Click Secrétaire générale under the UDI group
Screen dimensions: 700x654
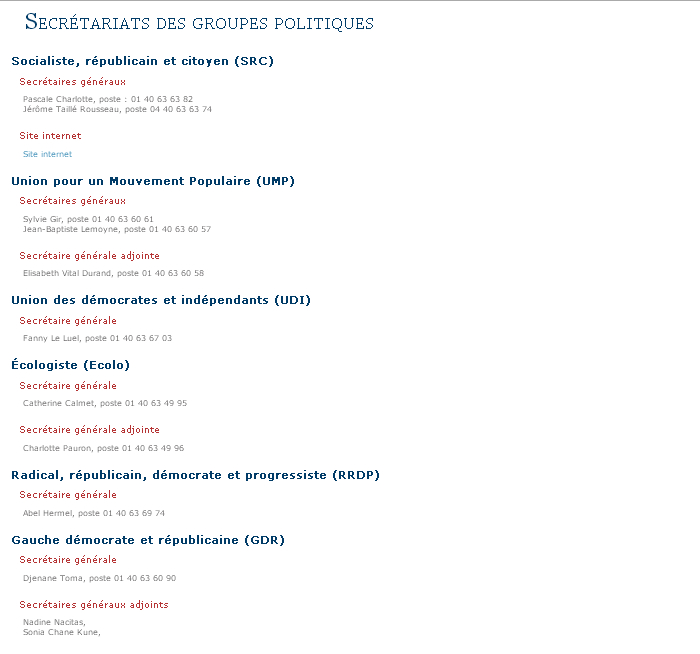(68, 321)
